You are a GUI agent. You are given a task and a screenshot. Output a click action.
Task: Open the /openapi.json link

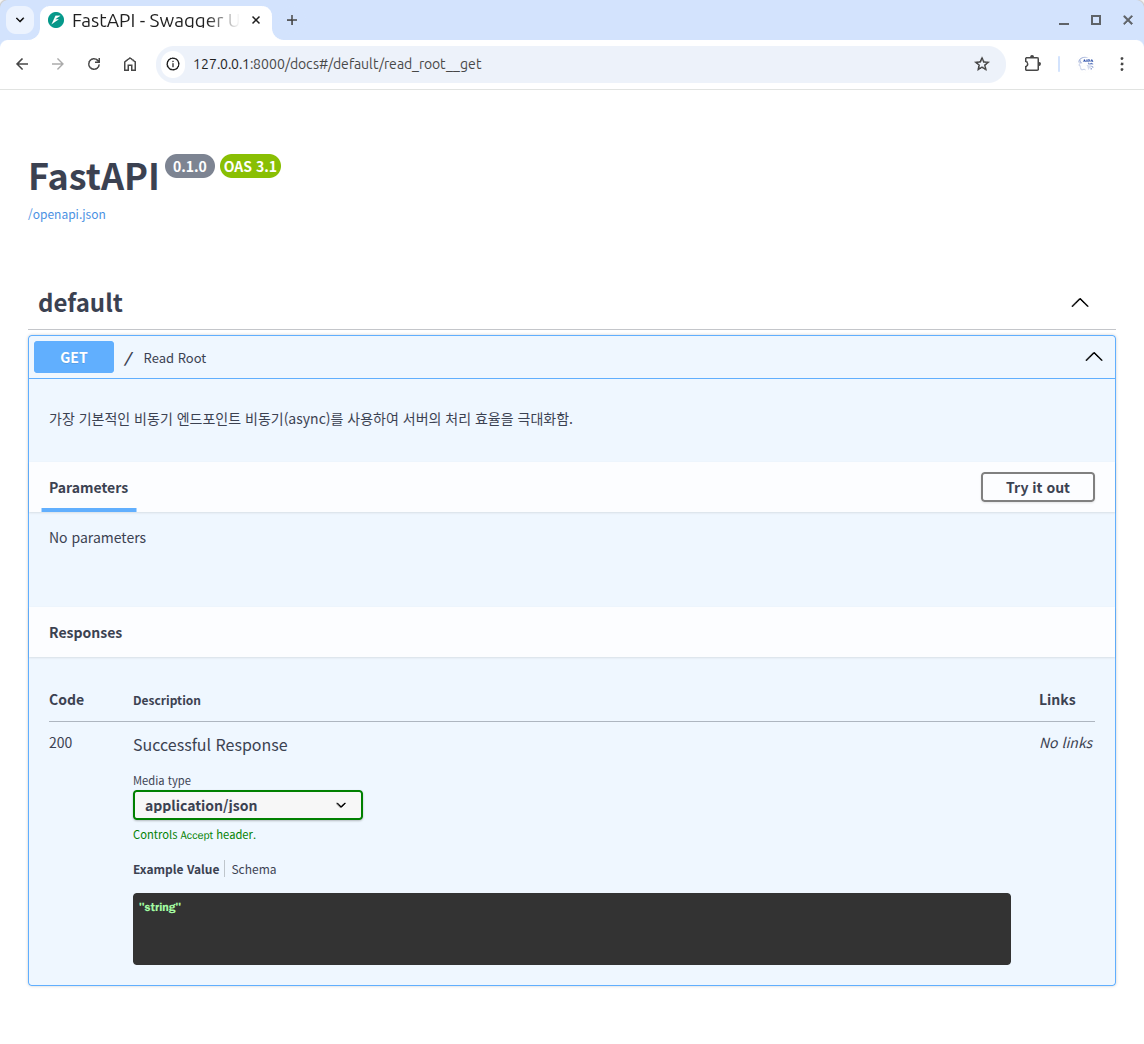click(67, 214)
